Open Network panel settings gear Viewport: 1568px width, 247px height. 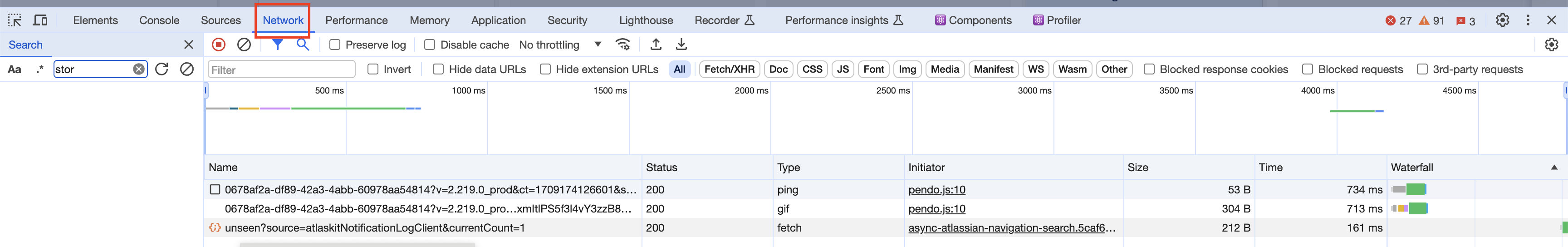[1551, 44]
